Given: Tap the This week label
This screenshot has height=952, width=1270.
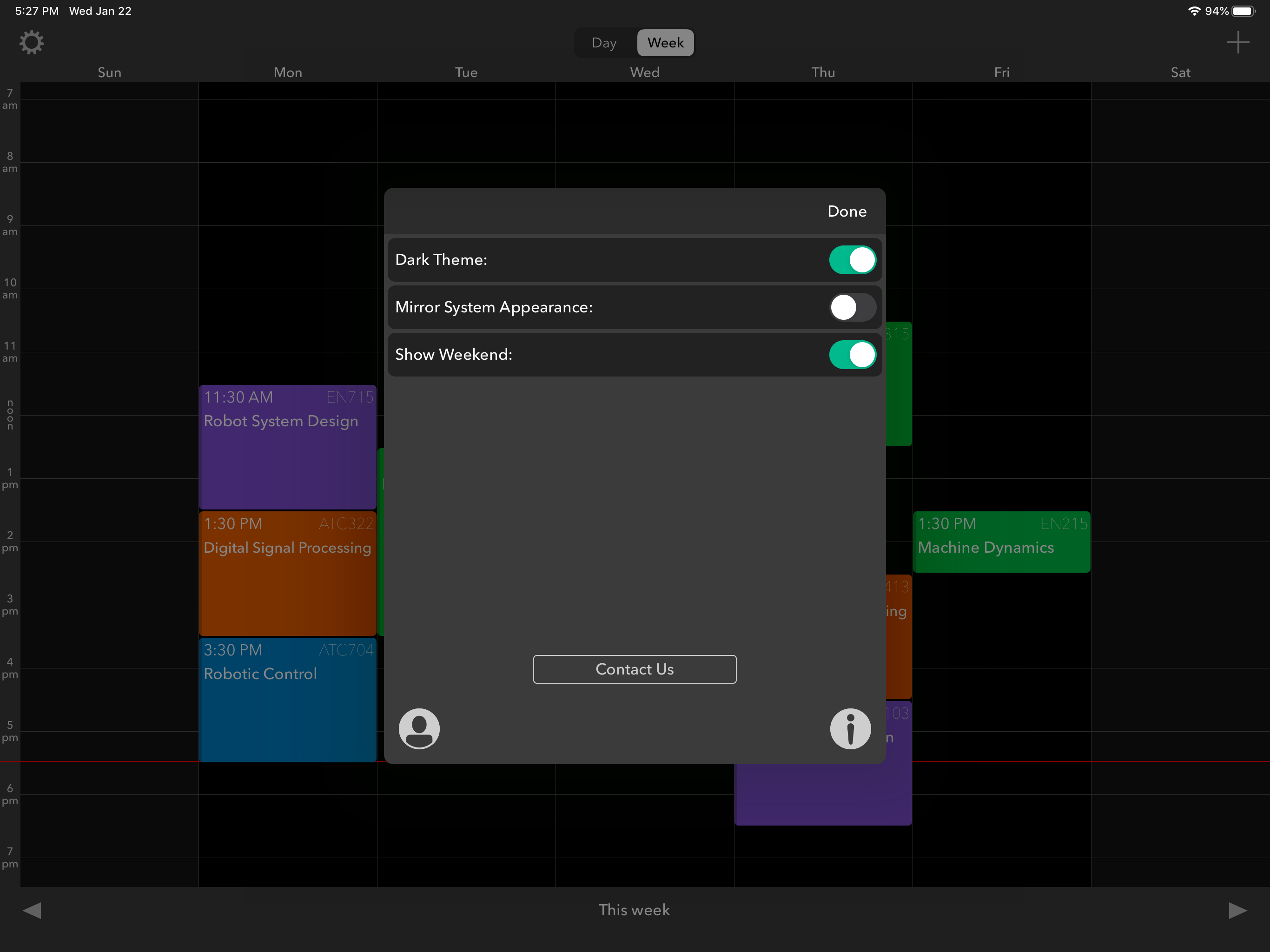Looking at the screenshot, I should click(x=634, y=910).
